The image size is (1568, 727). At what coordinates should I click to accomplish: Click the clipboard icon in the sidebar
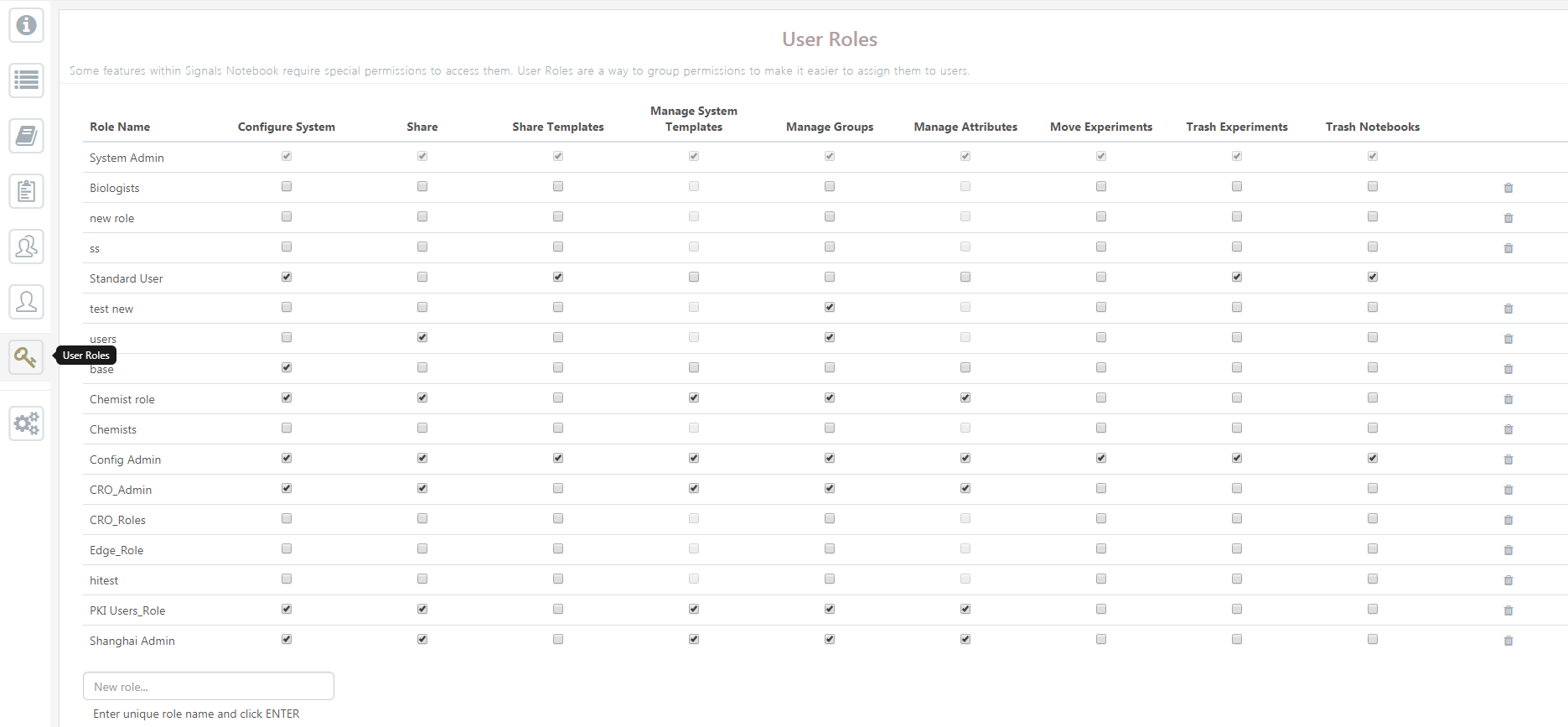pos(26,191)
